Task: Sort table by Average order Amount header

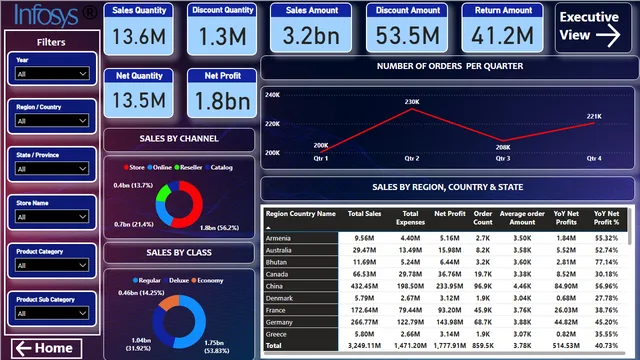Action: pos(522,218)
